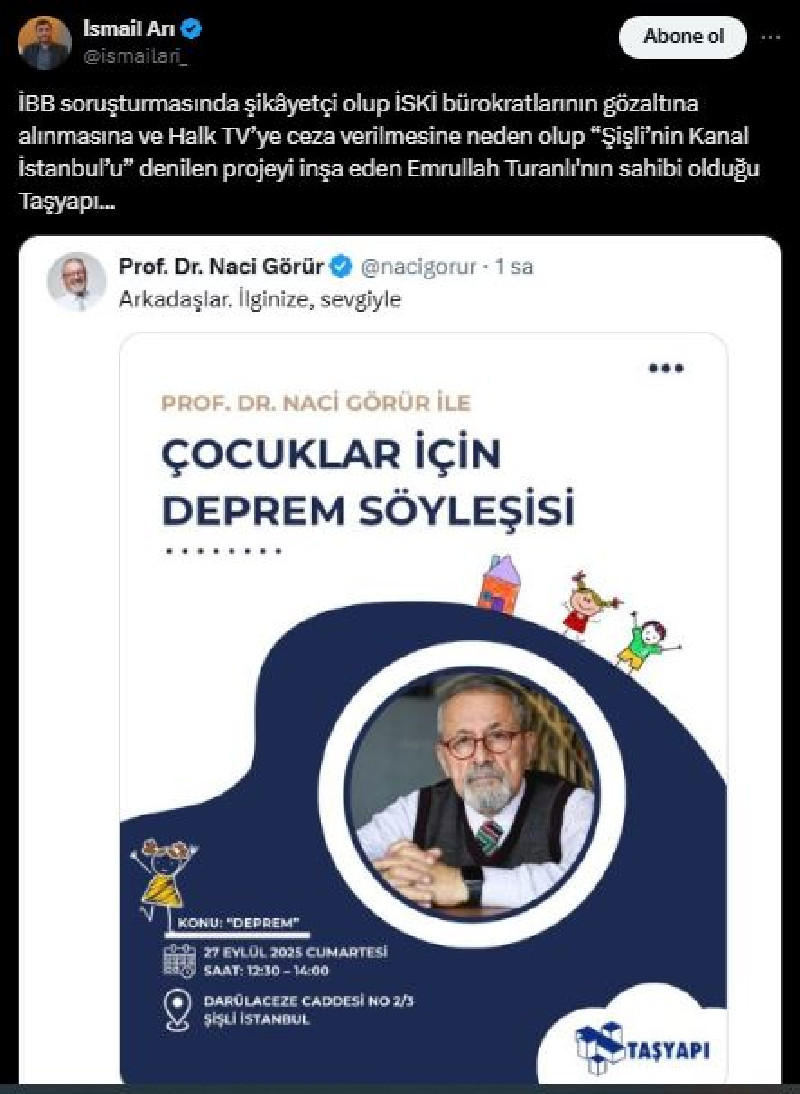Open three-dot menu on the event poster
The height and width of the screenshot is (1094, 800).
tap(666, 368)
